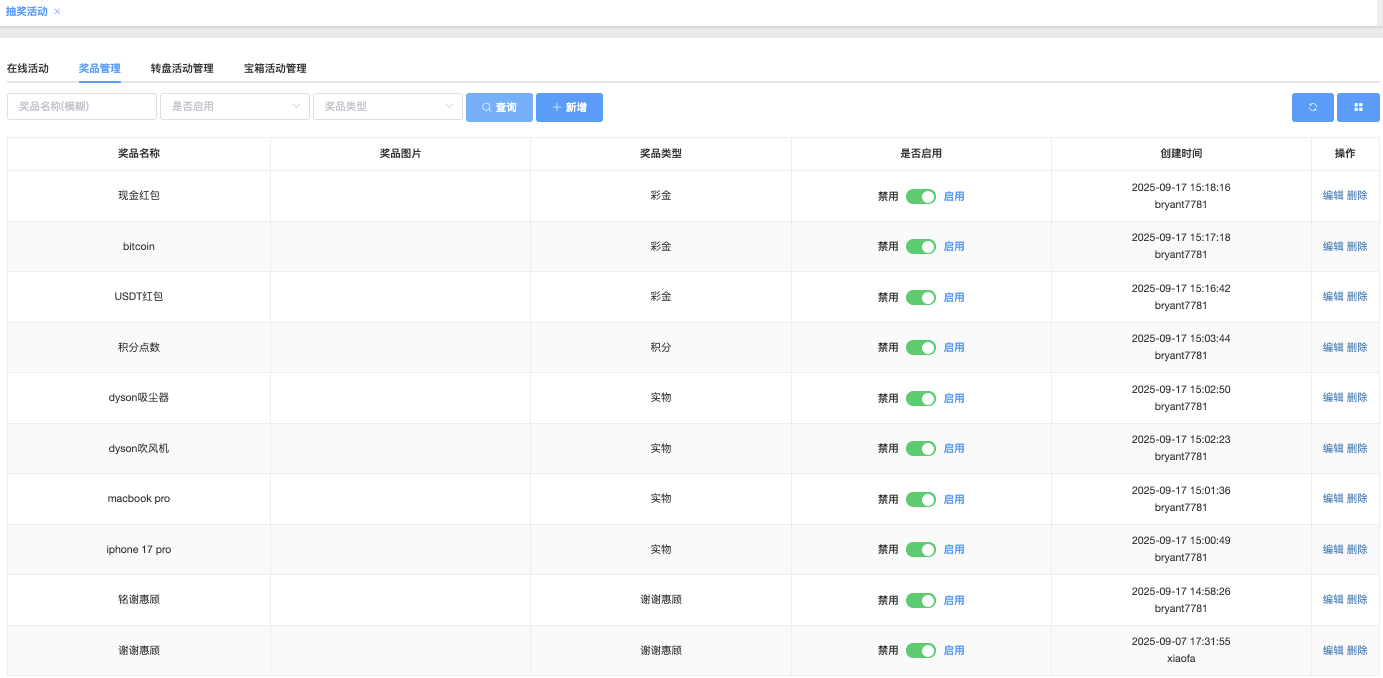Image resolution: width=1383 pixels, height=678 pixels.
Task: Open the 奖品类型 filter dropdown
Action: tap(388, 106)
